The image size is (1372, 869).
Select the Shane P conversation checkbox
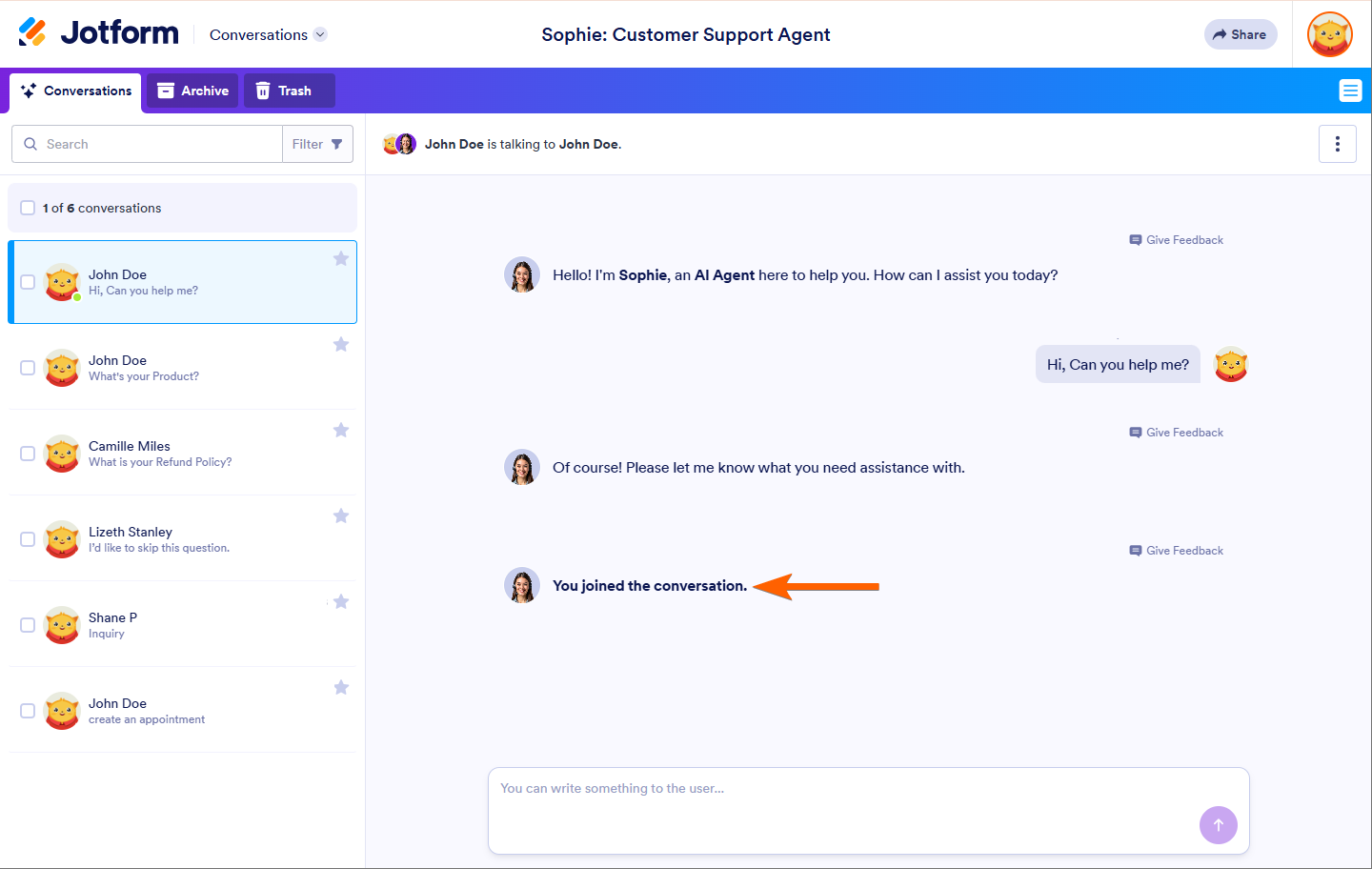(x=28, y=625)
